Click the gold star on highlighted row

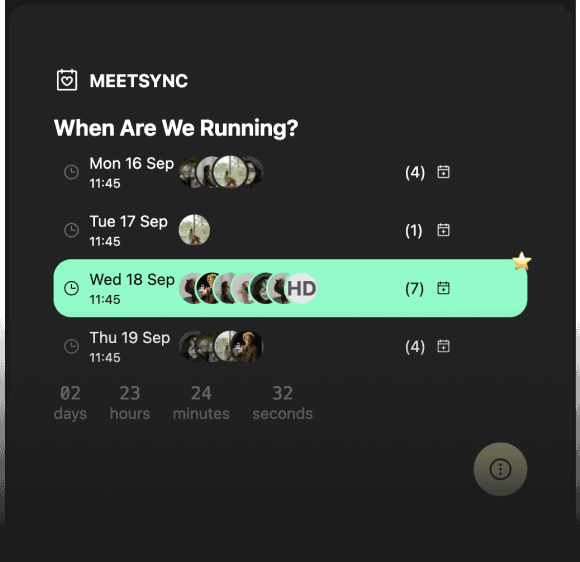pos(522,261)
